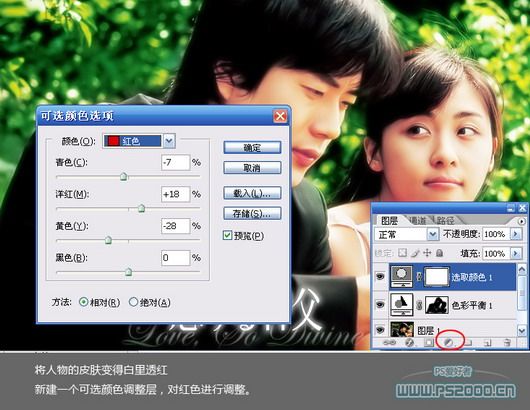Image resolution: width=530 pixels, height=410 pixels.
Task: Select the black layer mask of 色彩平衡 1
Action: [436, 305]
